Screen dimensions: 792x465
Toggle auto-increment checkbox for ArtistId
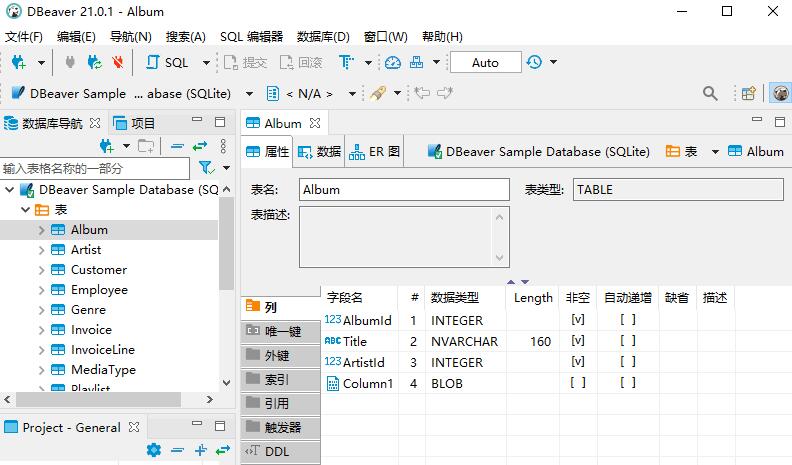tap(628, 361)
